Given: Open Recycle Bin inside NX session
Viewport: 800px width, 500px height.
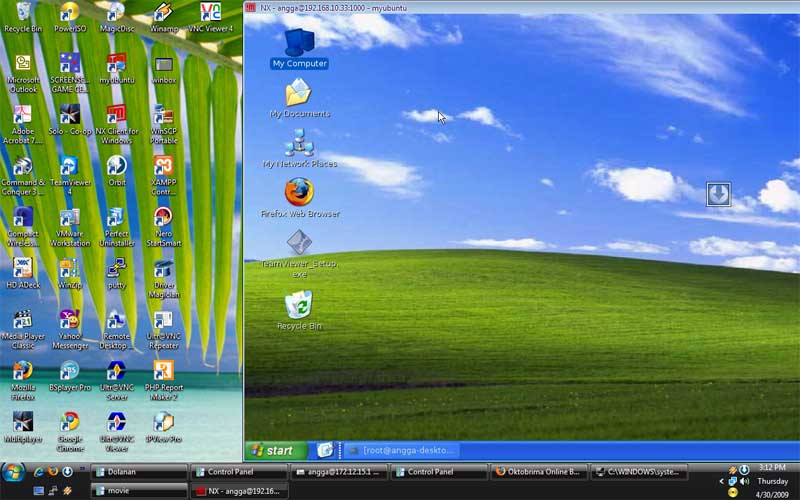Looking at the screenshot, I should pos(299,310).
